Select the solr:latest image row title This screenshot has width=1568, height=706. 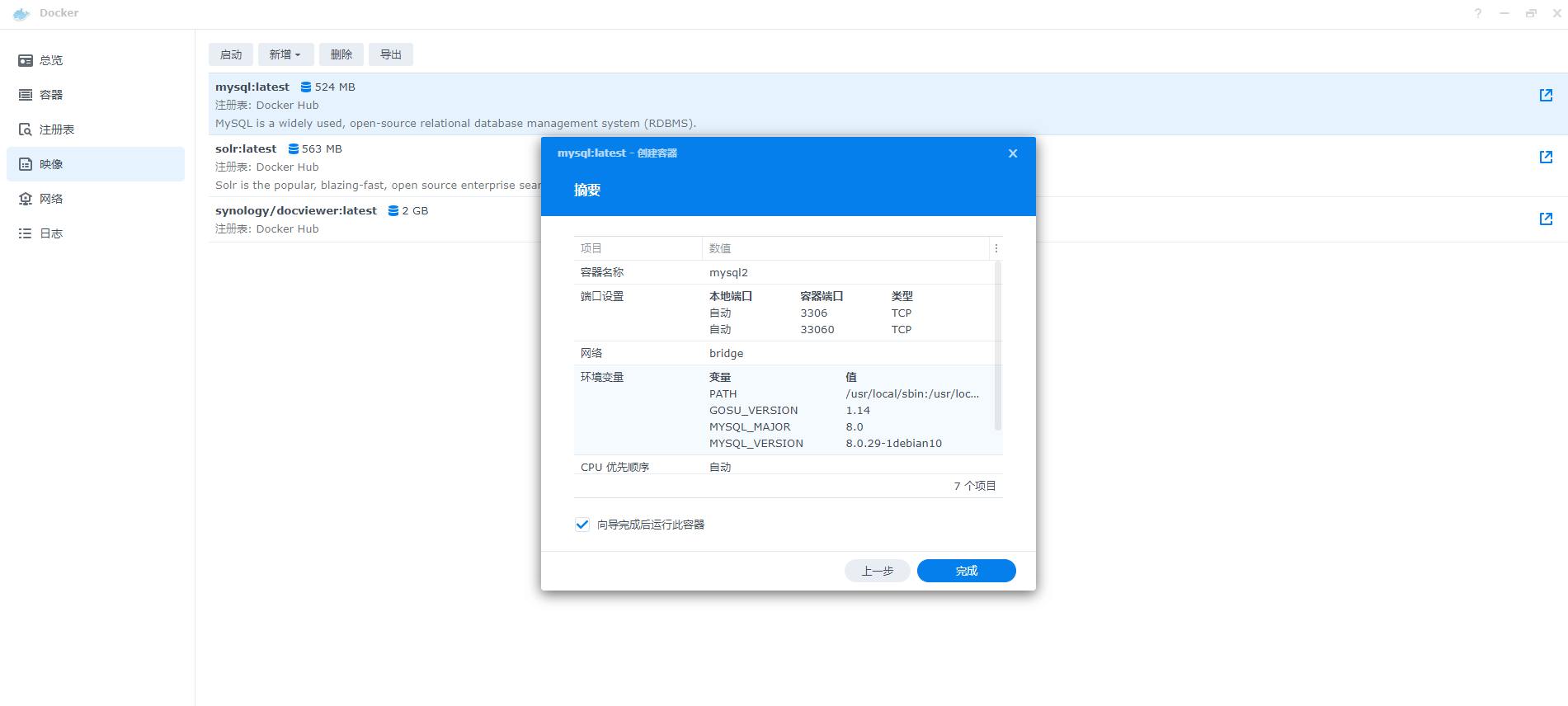pyautogui.click(x=246, y=148)
